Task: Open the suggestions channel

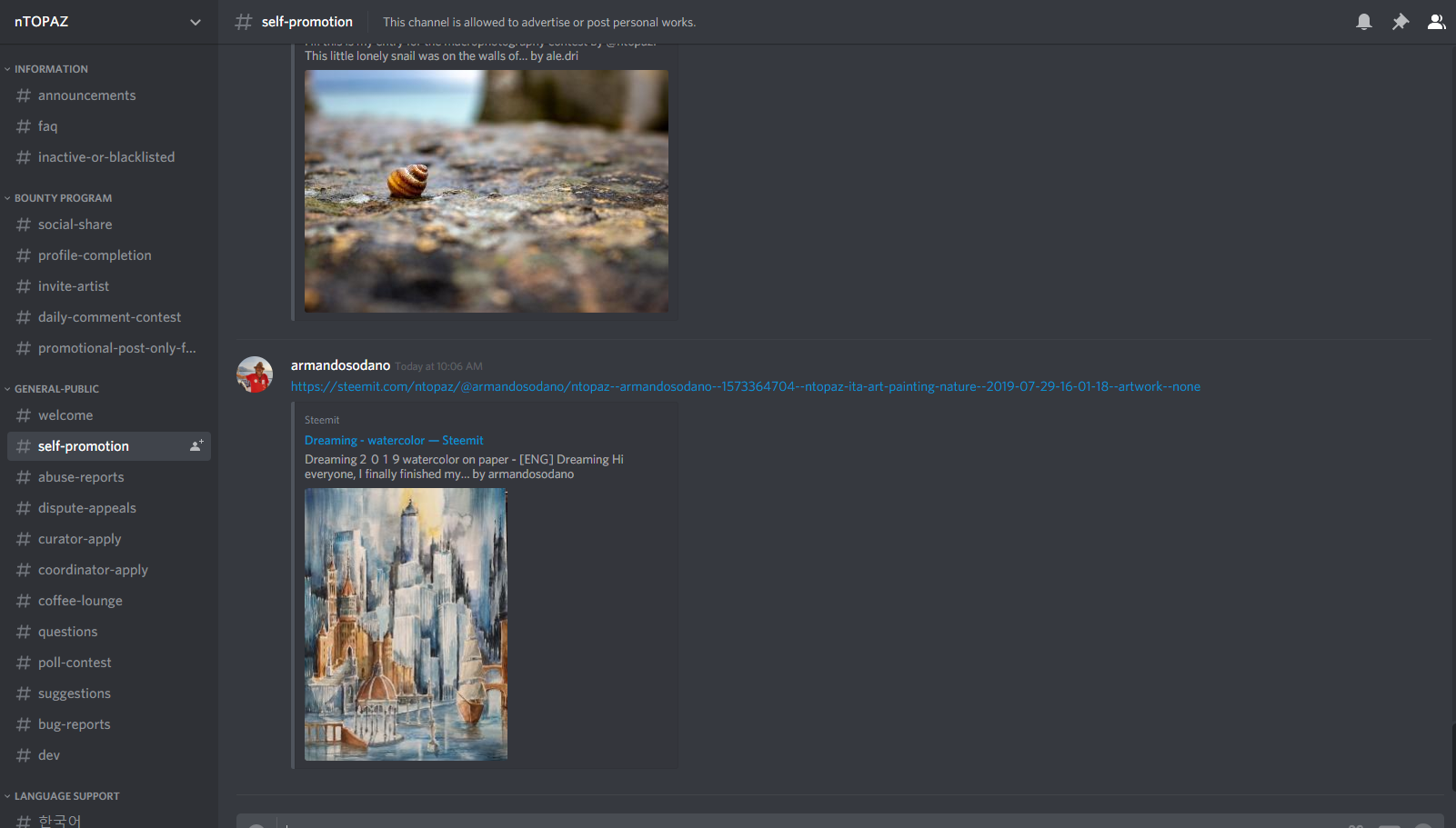Action: click(x=109, y=693)
